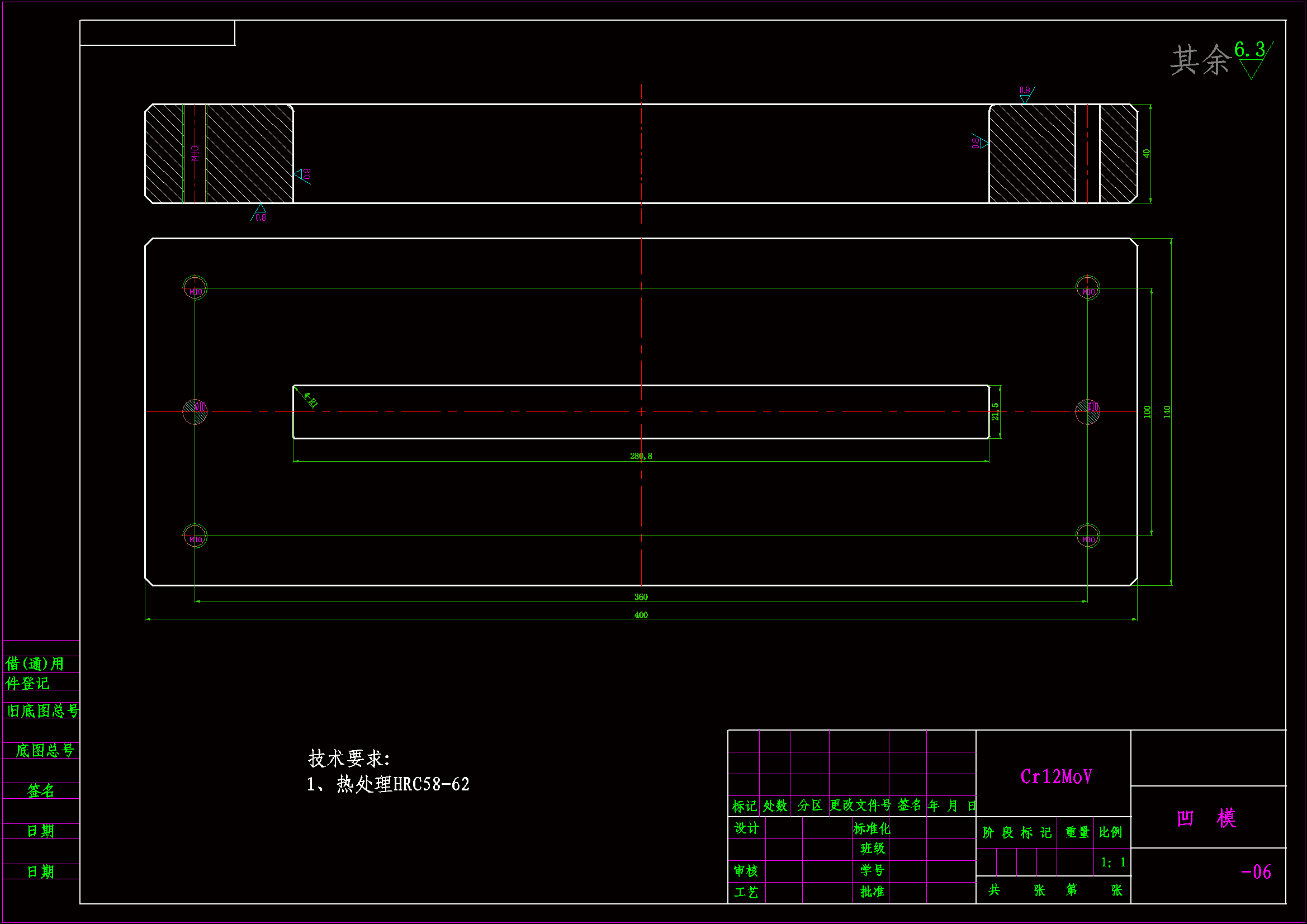The width and height of the screenshot is (1307, 924).
Task: Select the hatched pin hole on right centerline
Action: 1087,411
